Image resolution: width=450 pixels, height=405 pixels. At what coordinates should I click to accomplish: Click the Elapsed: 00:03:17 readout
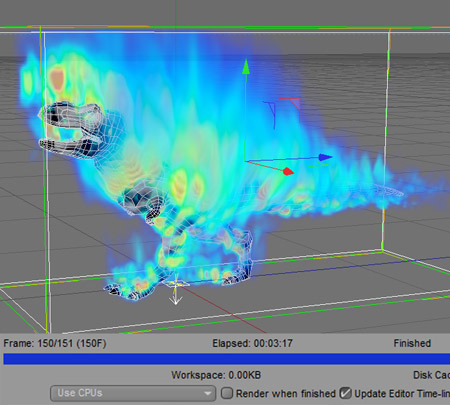click(252, 343)
